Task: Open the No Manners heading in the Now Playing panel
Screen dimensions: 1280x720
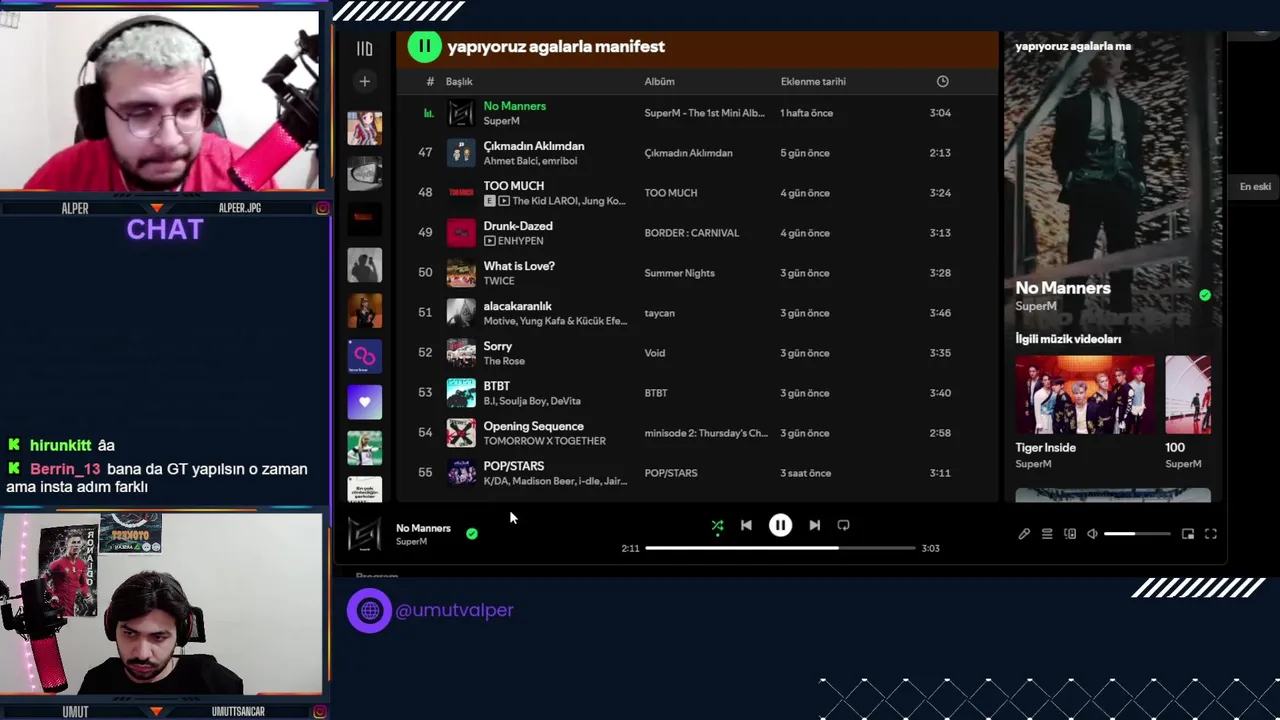Action: (1063, 288)
